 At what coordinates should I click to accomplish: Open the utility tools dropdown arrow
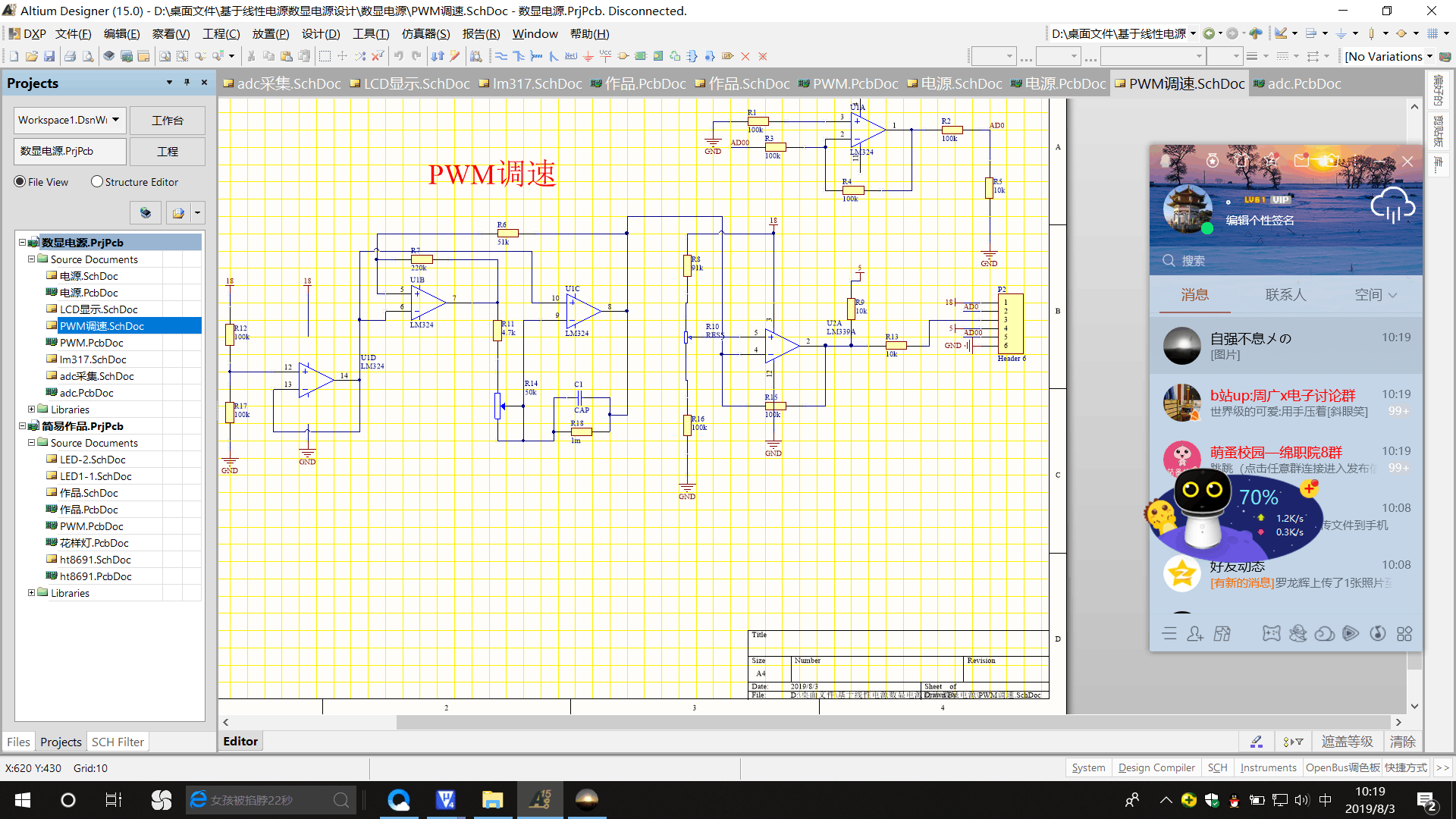tap(1294, 33)
